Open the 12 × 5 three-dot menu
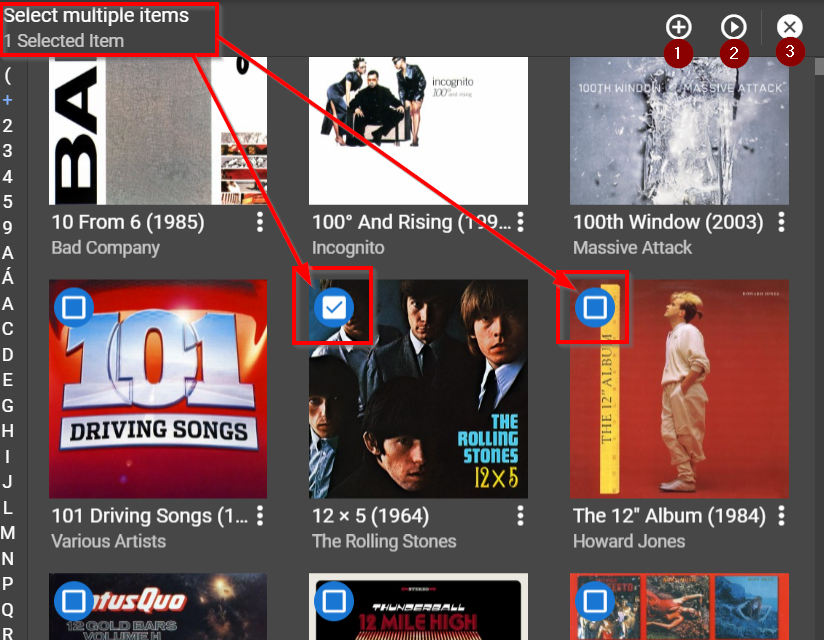This screenshot has height=640, width=824. (x=521, y=516)
